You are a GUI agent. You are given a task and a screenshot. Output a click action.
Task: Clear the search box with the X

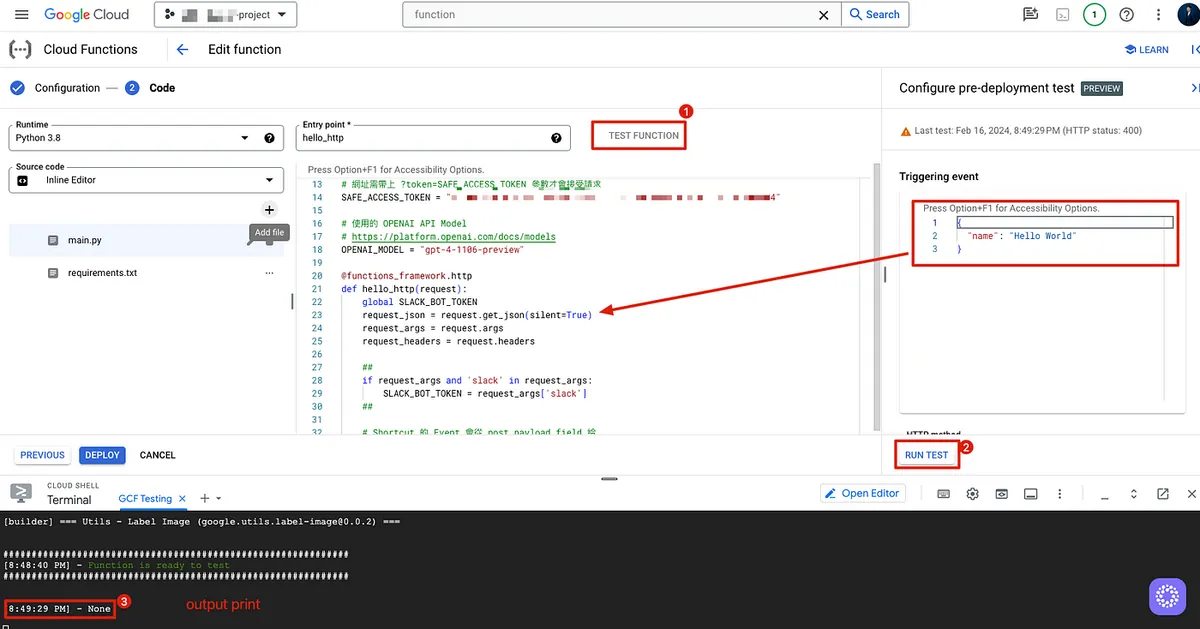click(824, 15)
